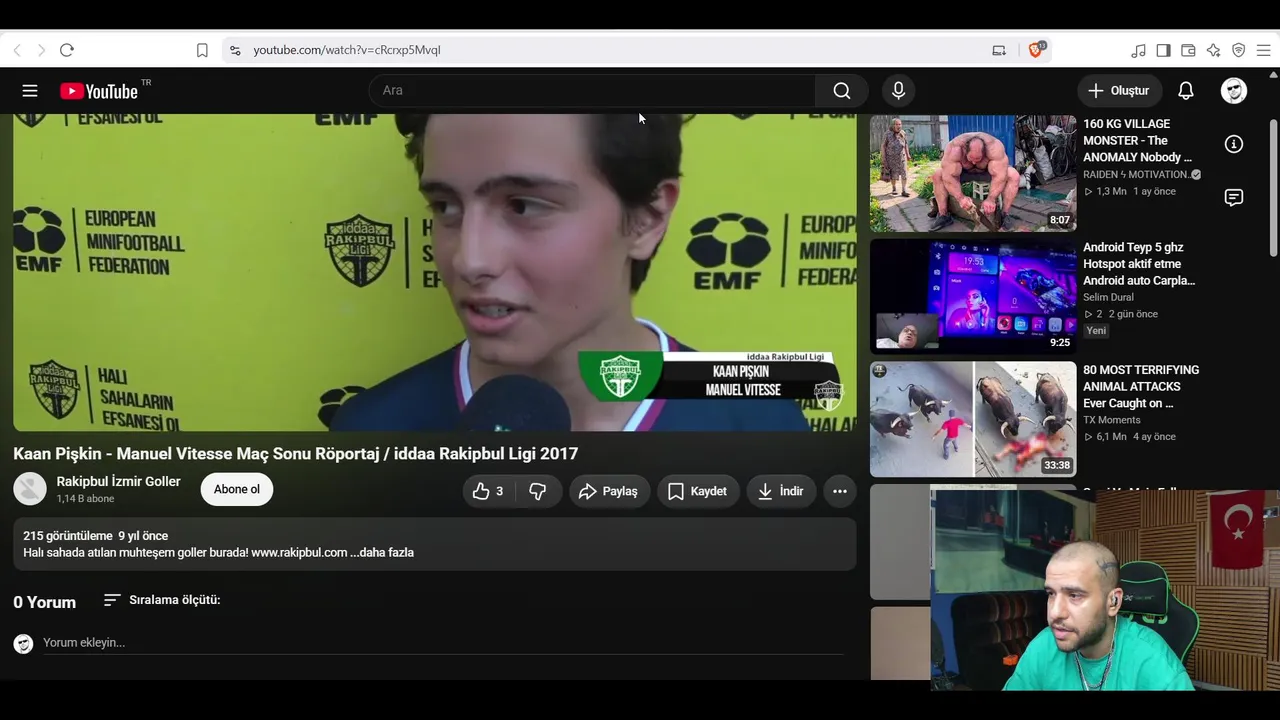Visit the Selim Dural channel name
The height and width of the screenshot is (720, 1280).
click(x=1108, y=298)
